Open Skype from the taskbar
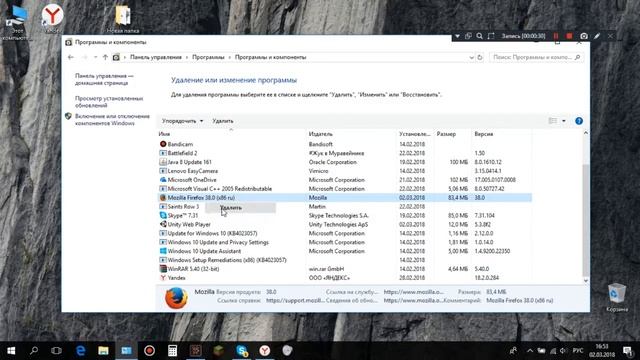The image size is (640, 360). tap(242, 351)
